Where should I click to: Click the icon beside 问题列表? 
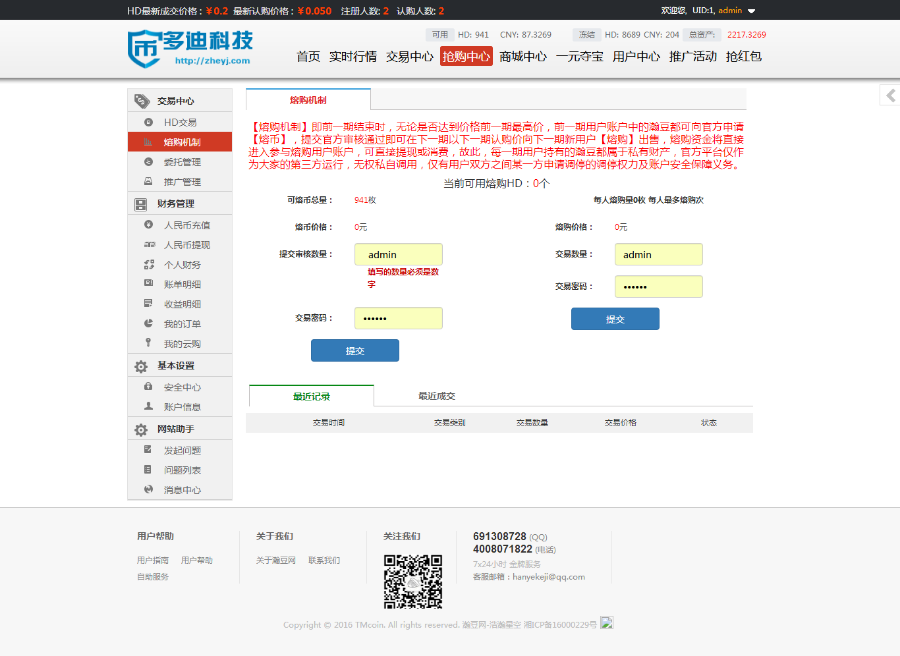(x=148, y=469)
